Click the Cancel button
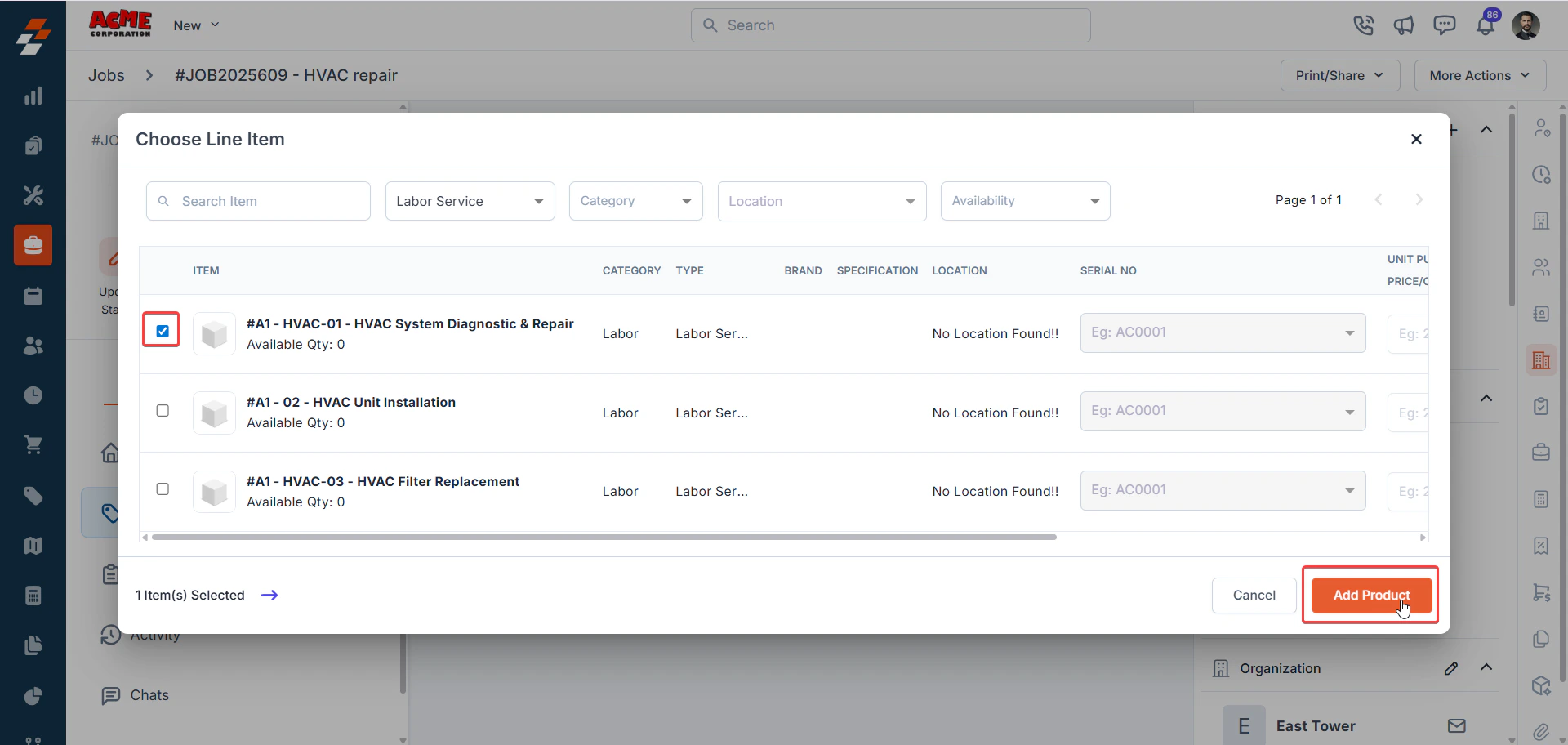This screenshot has height=745, width=1568. point(1254,596)
